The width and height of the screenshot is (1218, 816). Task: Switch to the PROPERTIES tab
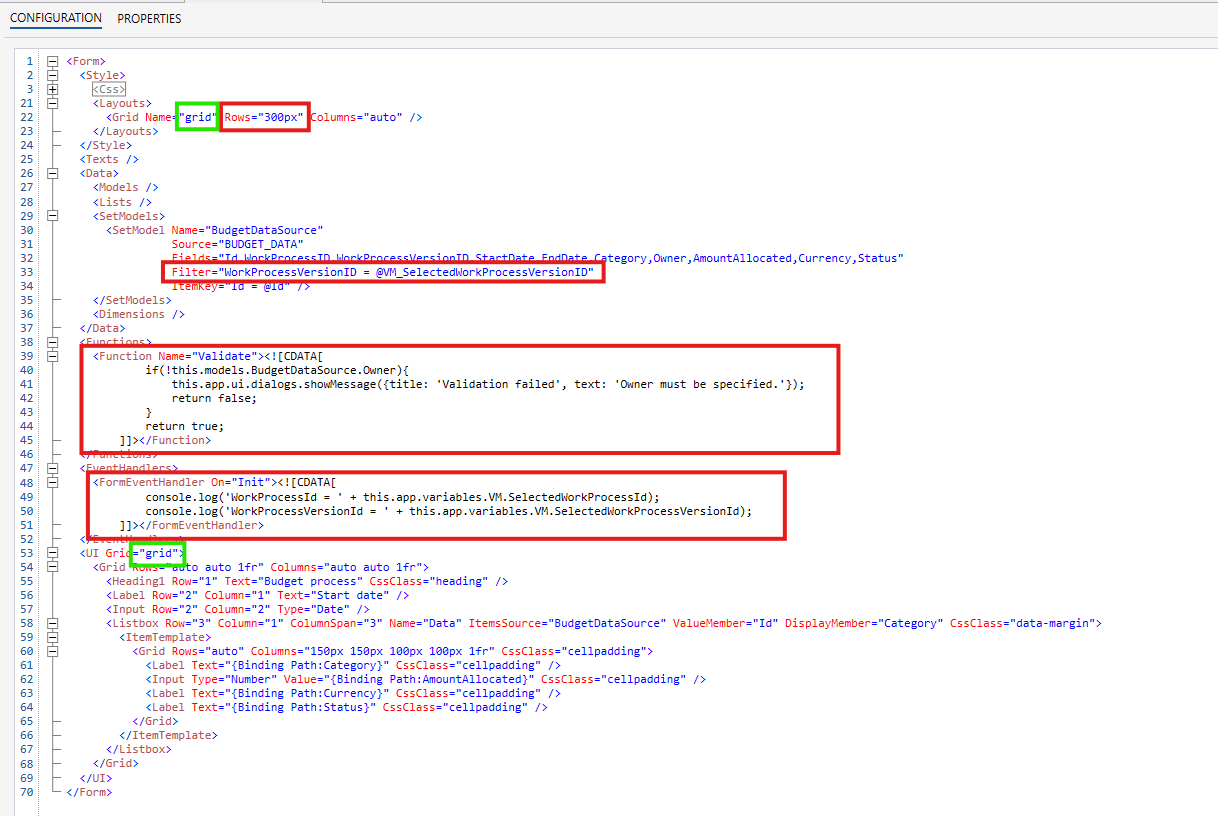(x=149, y=18)
